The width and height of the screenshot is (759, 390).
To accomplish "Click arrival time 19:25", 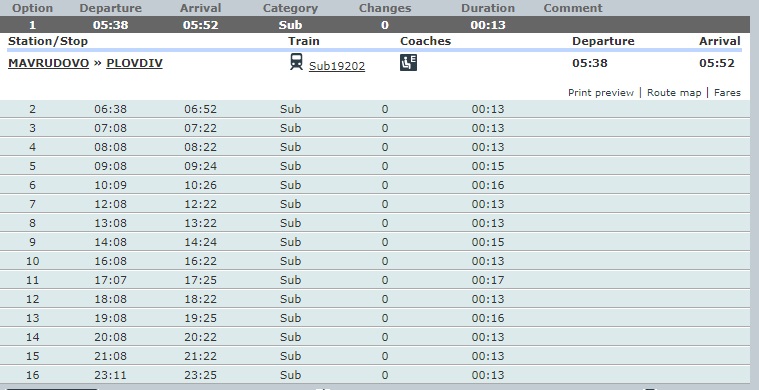I will click(200, 318).
